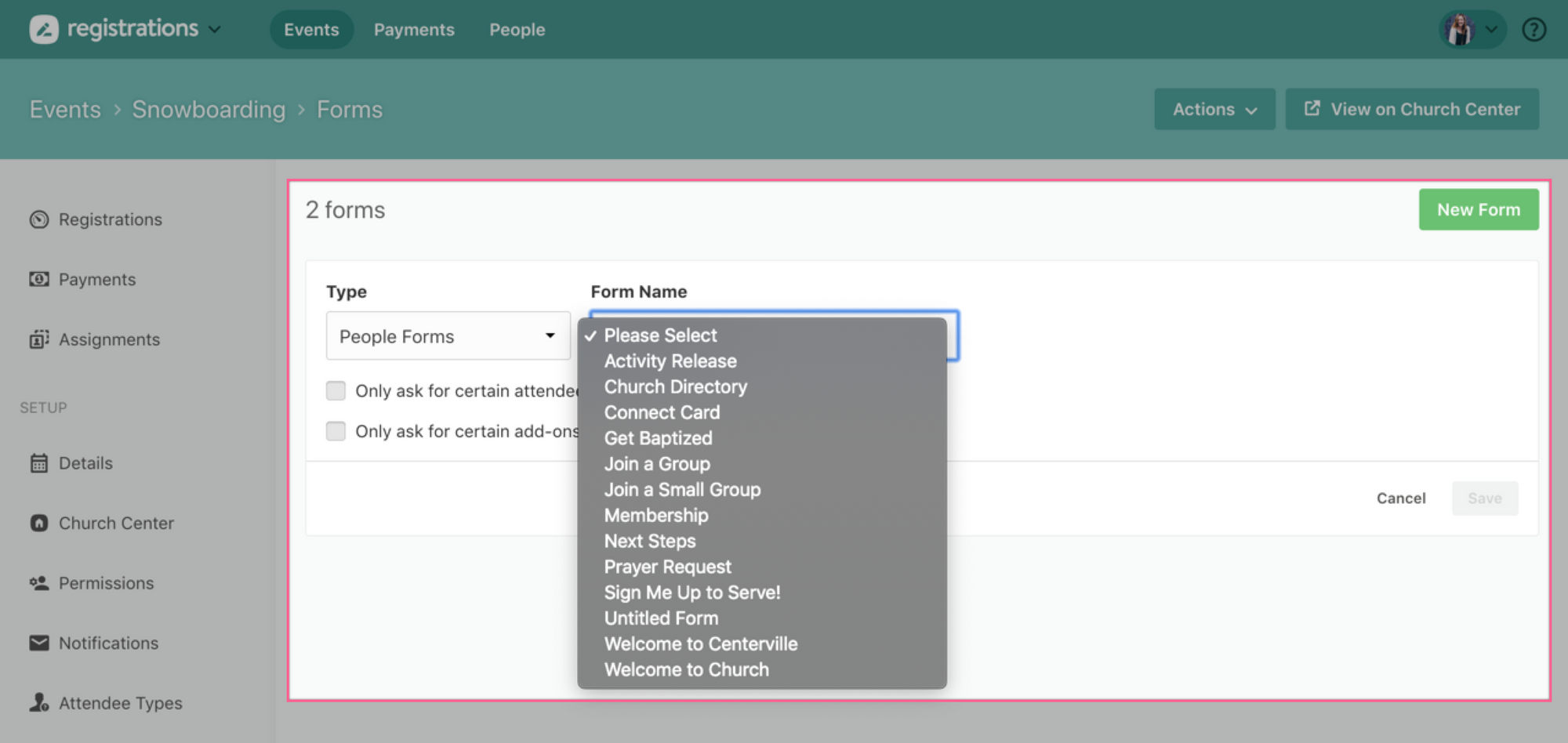
Task: Select 'Connect Card' in the dropdown list
Action: [662, 412]
